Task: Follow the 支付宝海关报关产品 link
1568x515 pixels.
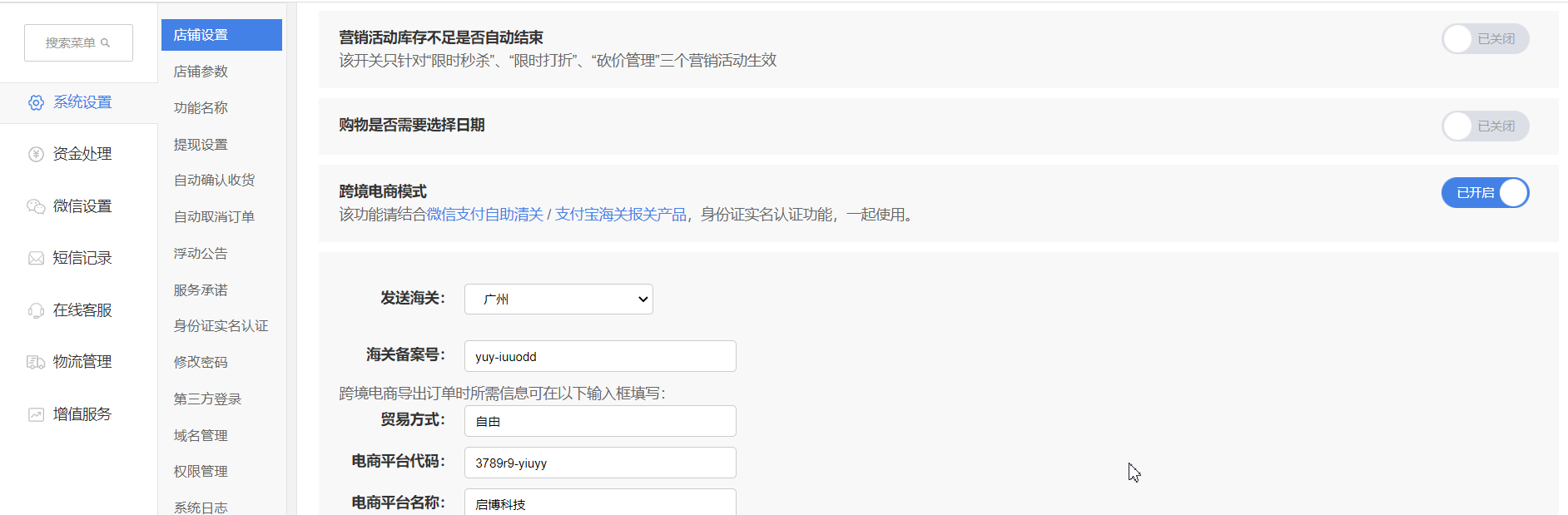Action: coord(620,215)
